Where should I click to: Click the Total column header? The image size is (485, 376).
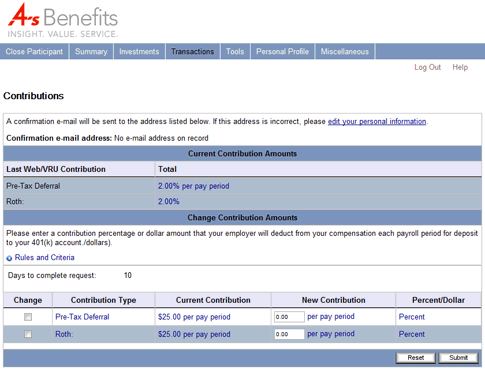pyautogui.click(x=167, y=169)
